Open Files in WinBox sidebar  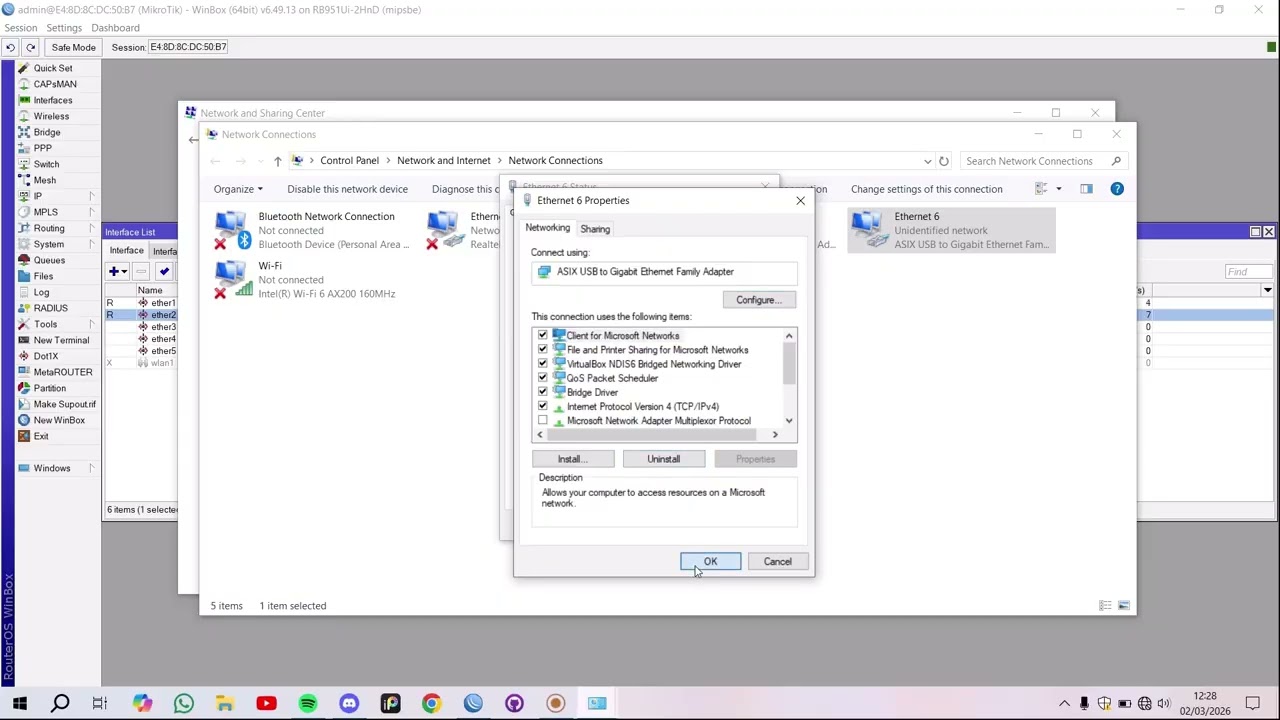pos(43,276)
